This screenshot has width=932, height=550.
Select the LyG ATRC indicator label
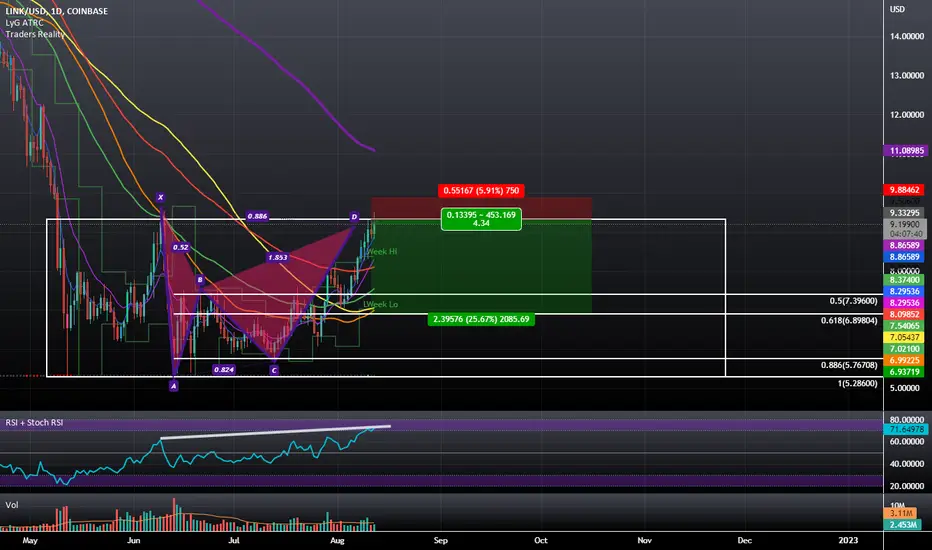point(24,23)
